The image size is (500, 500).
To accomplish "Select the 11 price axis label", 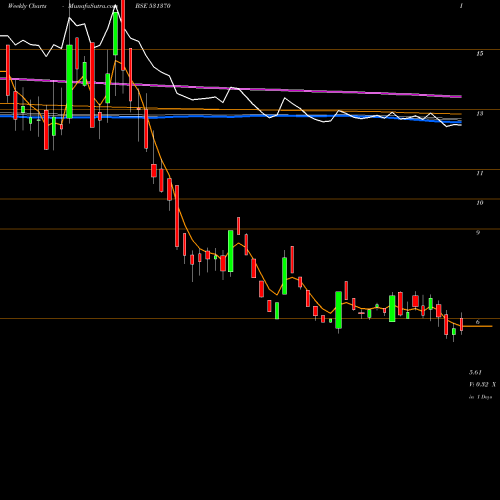I will (479, 173).
